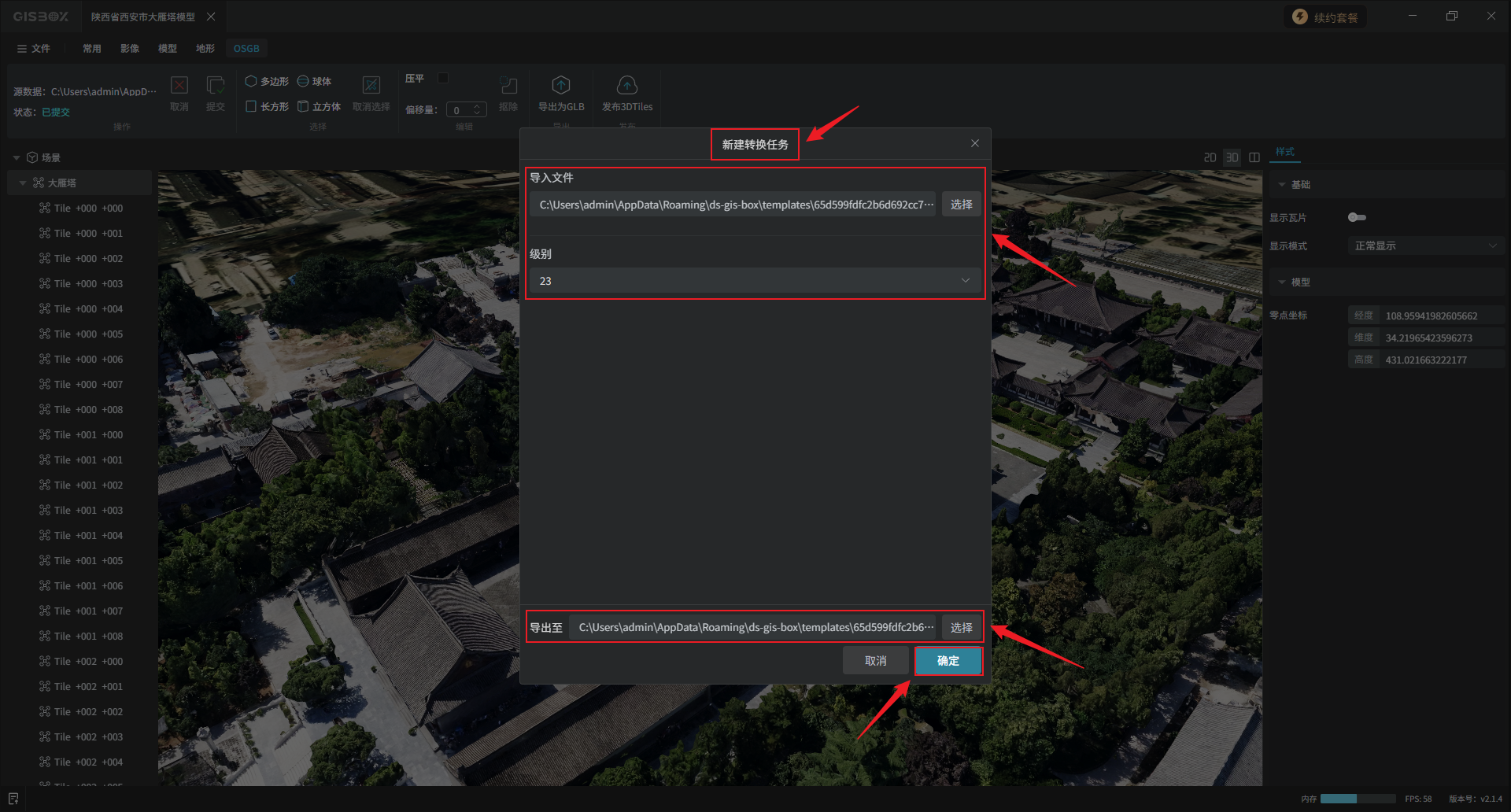Click 选择 next to the 导出至 path
1511x812 pixels.
[961, 627]
